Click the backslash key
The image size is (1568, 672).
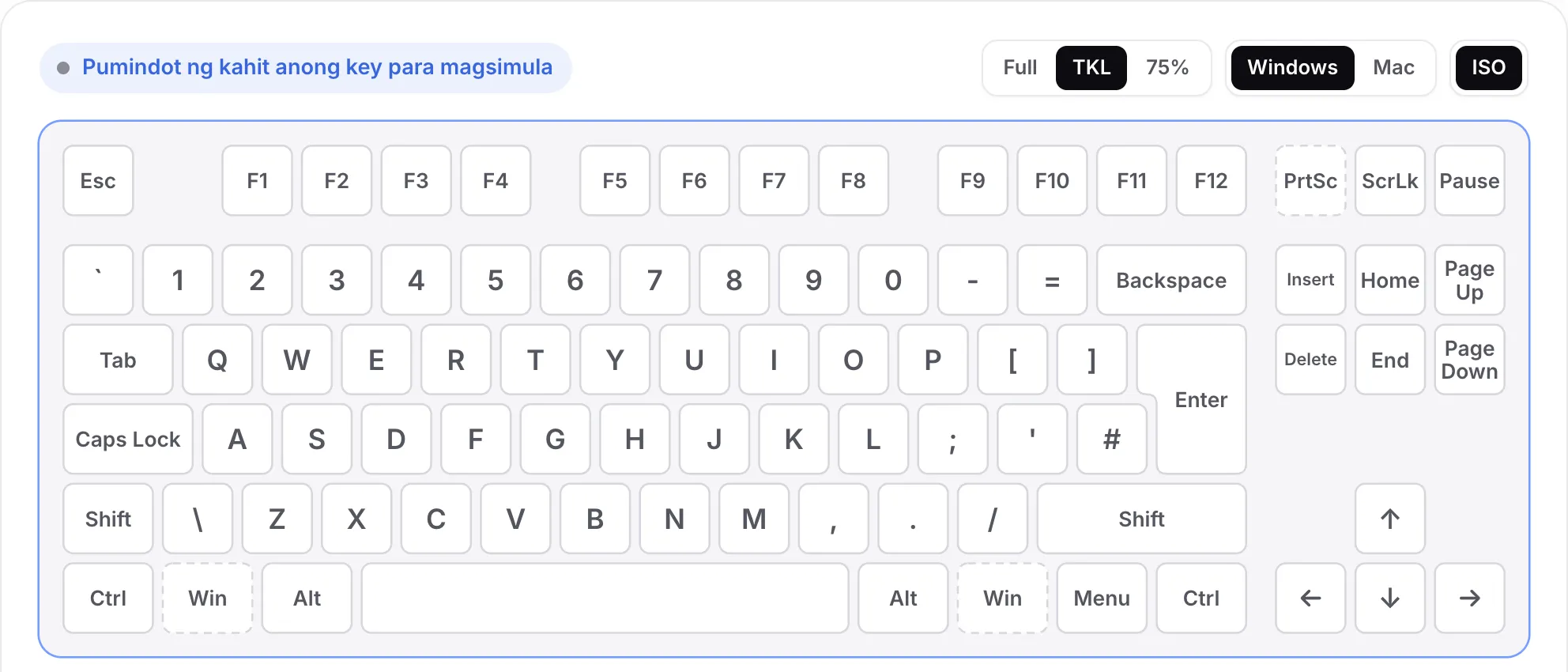pyautogui.click(x=198, y=519)
